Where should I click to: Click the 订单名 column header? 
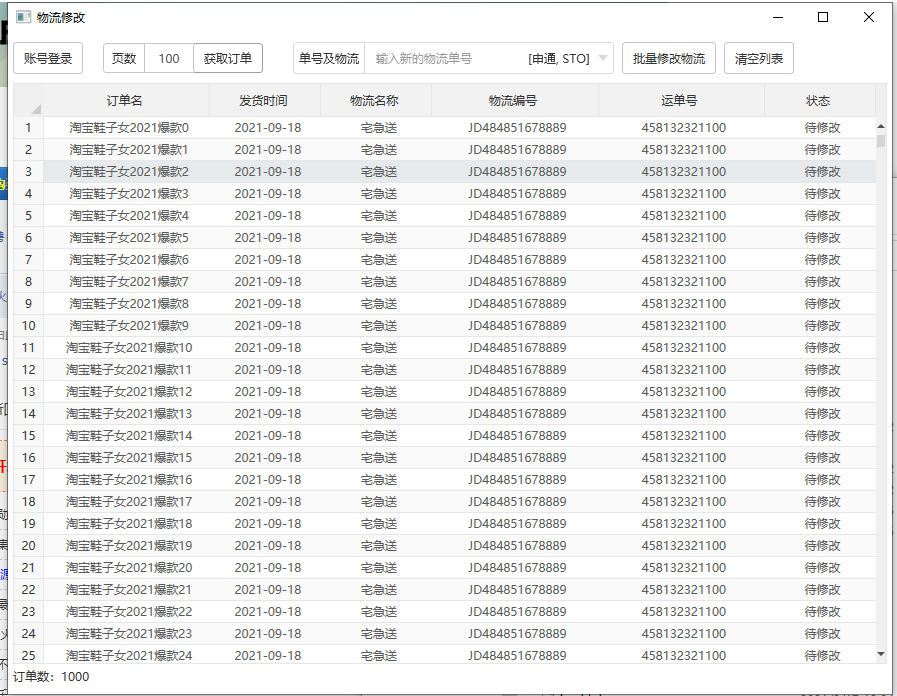pyautogui.click(x=120, y=100)
